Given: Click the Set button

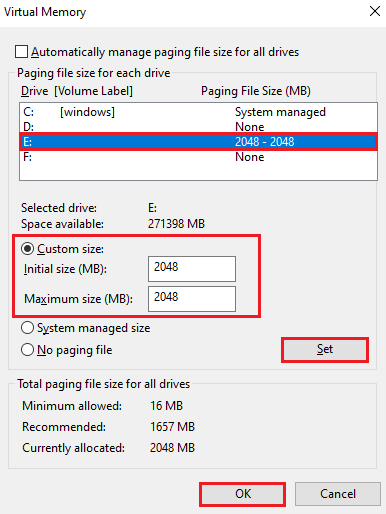Looking at the screenshot, I should pos(325,349).
